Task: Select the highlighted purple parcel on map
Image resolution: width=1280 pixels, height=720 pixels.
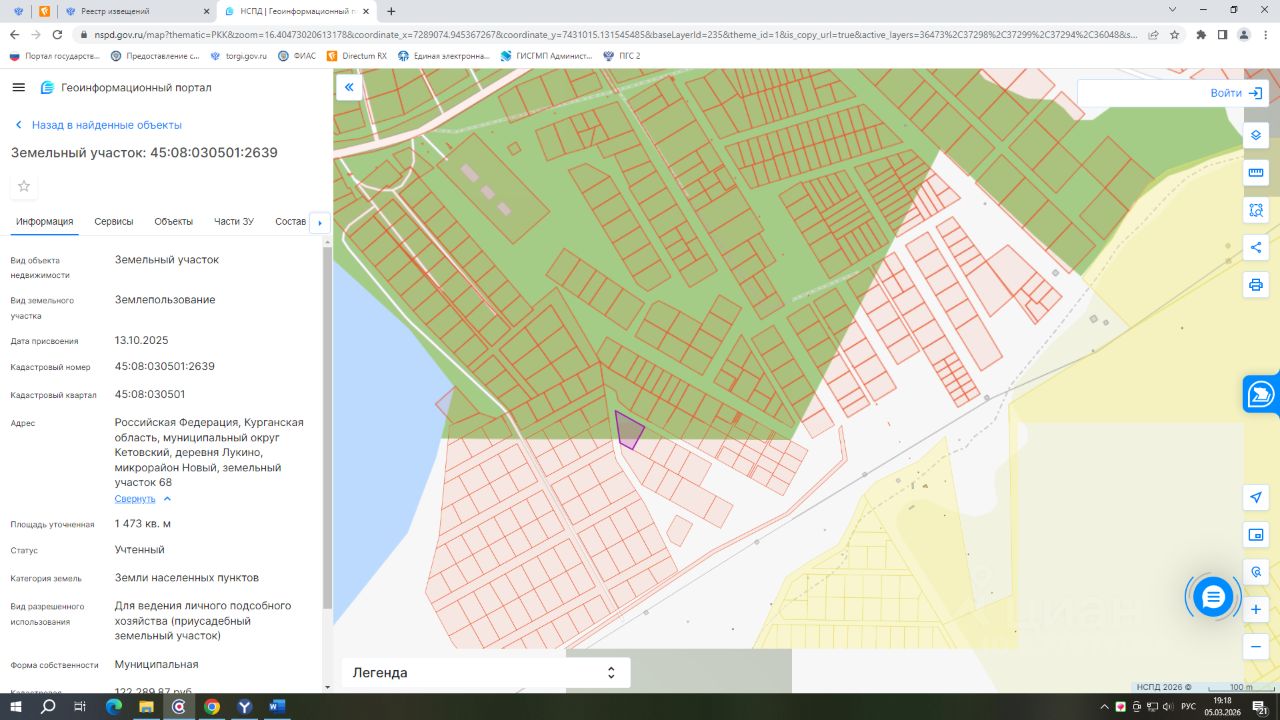Action: point(628,431)
